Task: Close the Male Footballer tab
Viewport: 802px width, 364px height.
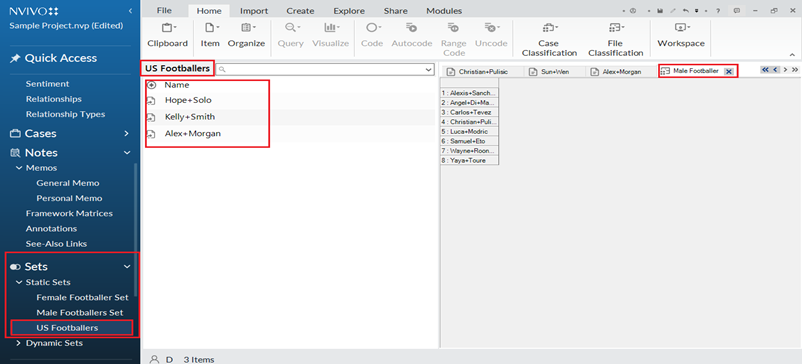Action: pos(729,72)
